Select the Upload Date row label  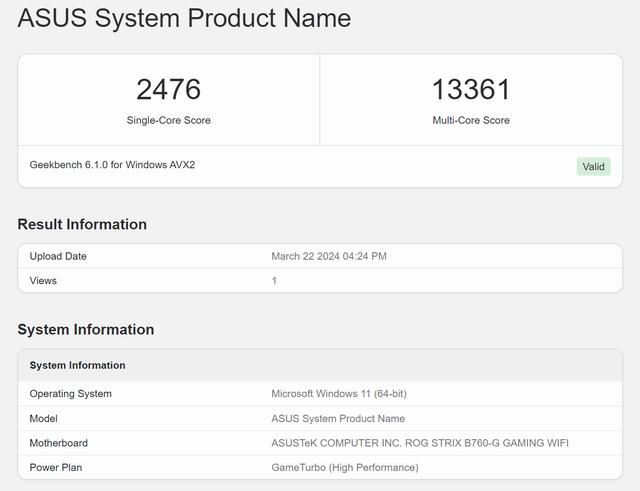pyautogui.click(x=58, y=256)
